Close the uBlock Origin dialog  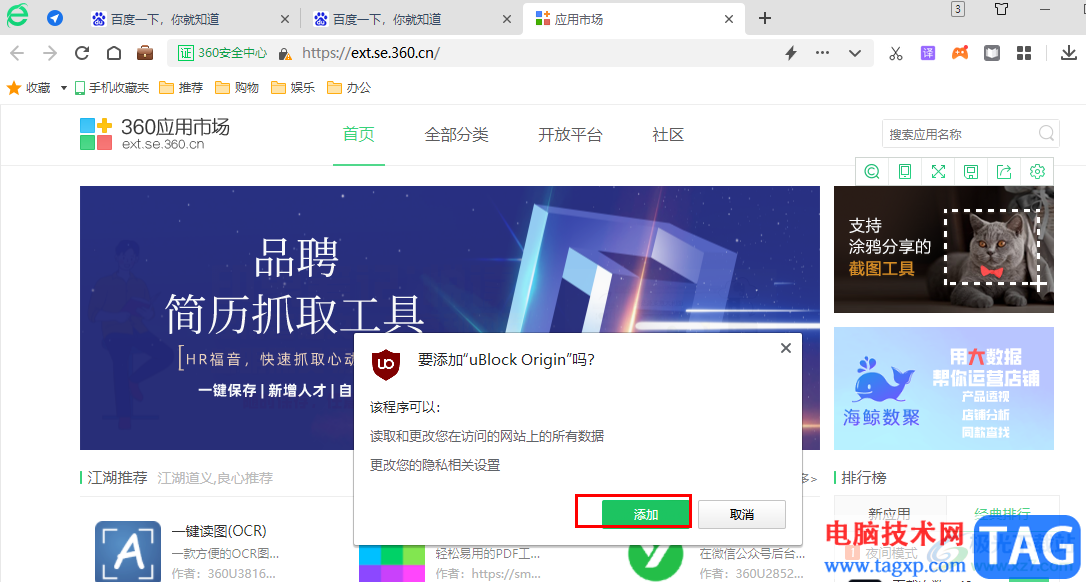pyautogui.click(x=785, y=348)
